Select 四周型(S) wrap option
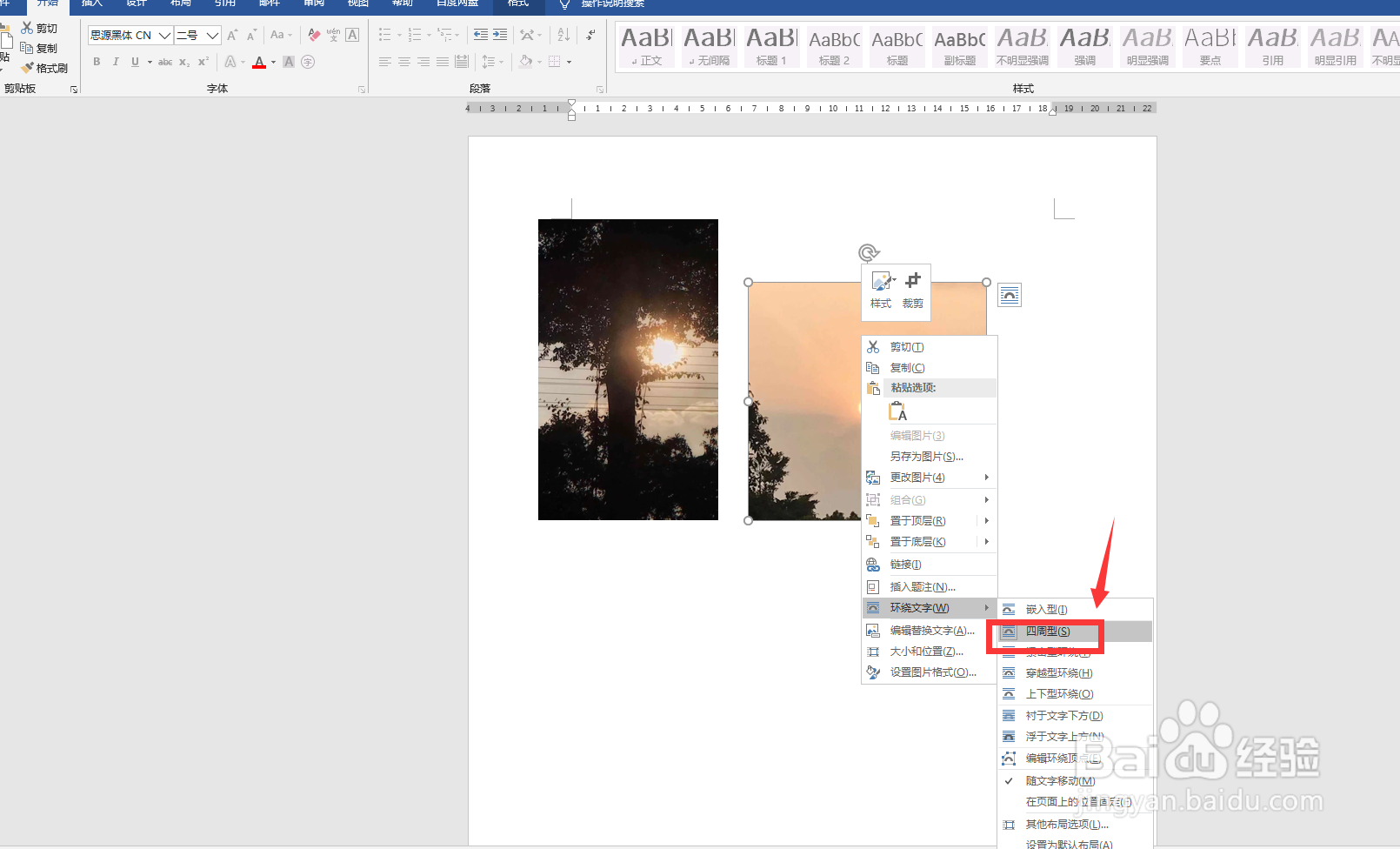This screenshot has width=1400, height=849. pos(1075,632)
